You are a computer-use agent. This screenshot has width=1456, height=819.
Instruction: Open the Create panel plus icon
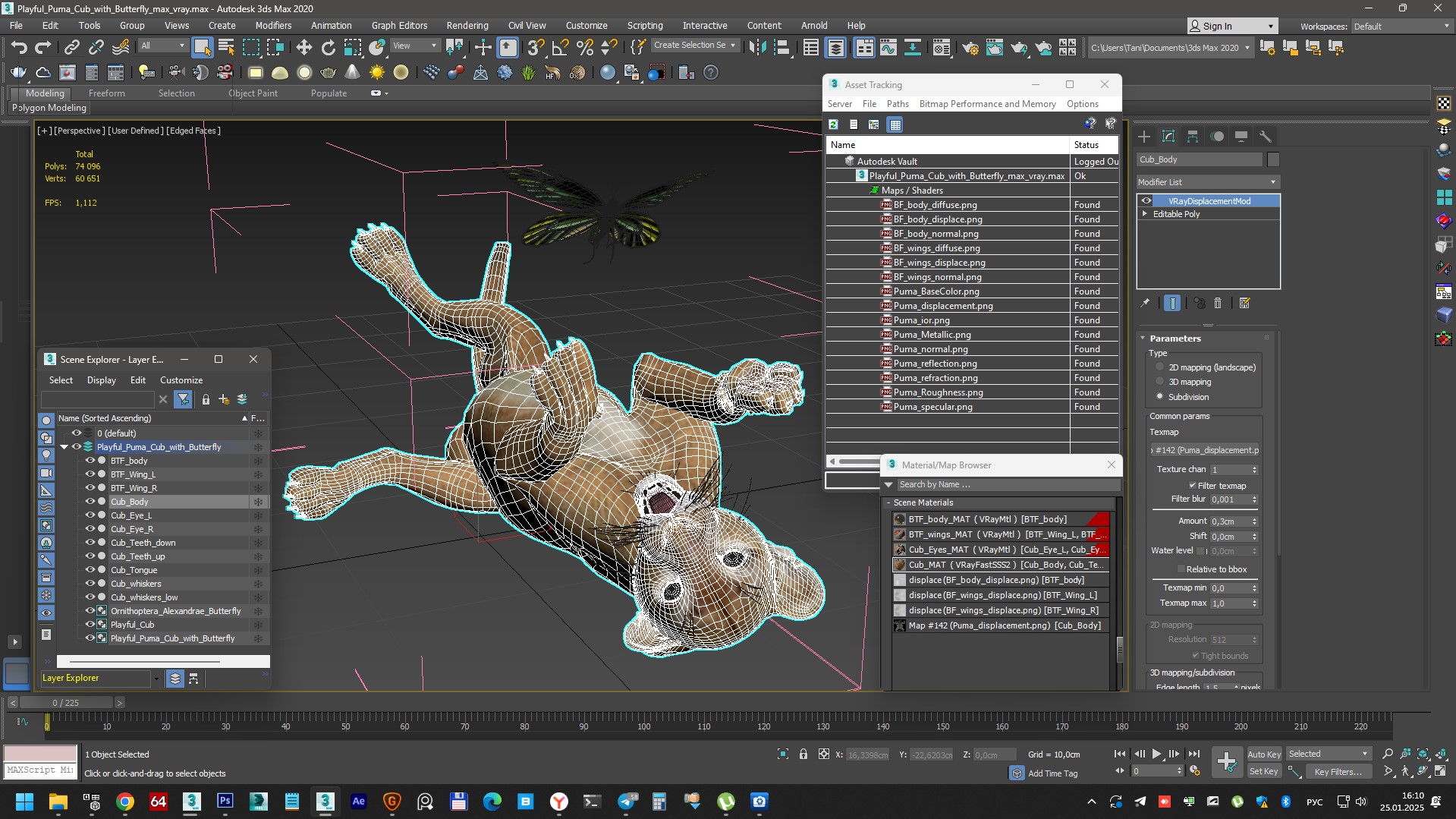[1144, 137]
